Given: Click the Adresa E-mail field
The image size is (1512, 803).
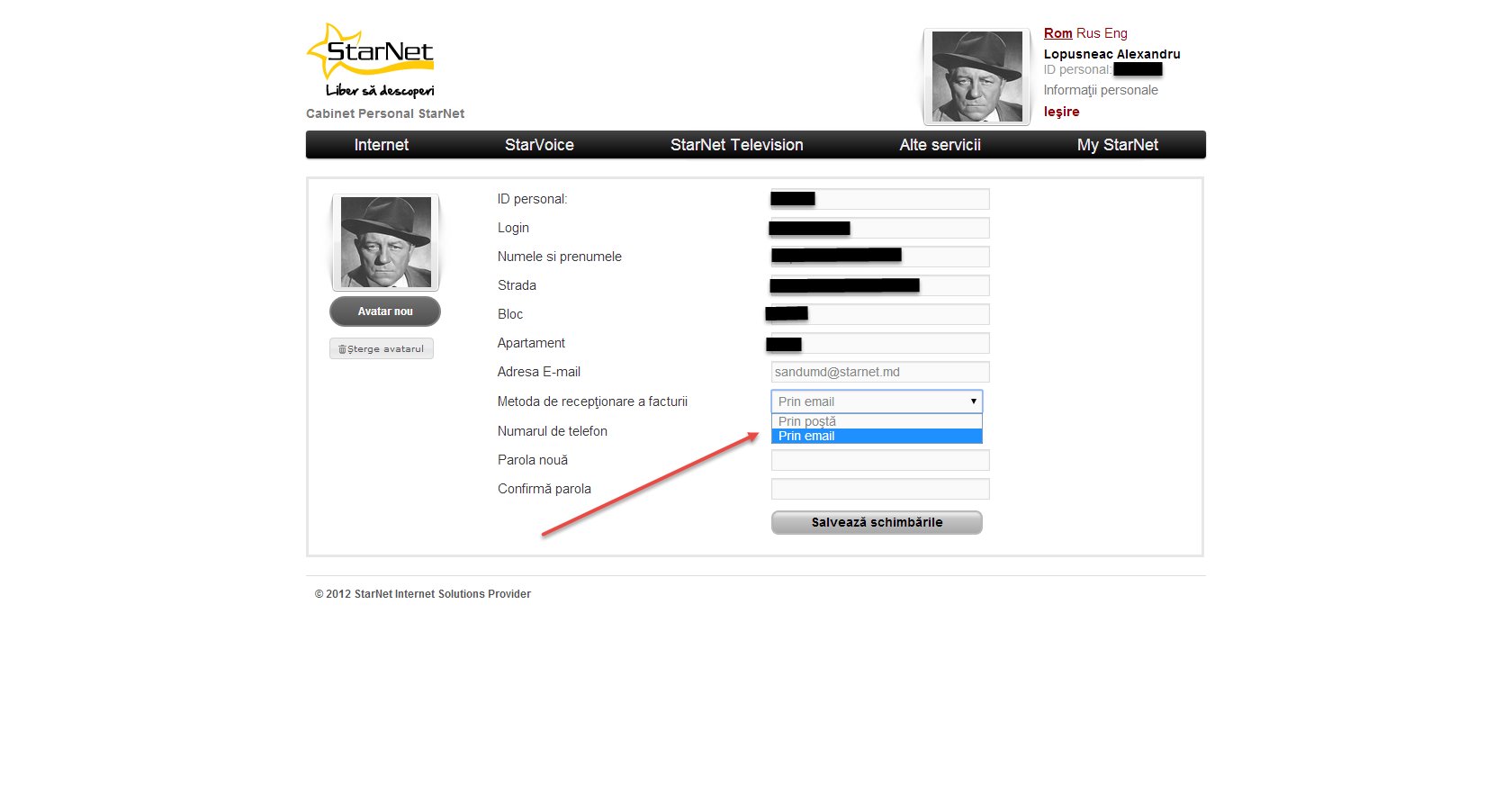Looking at the screenshot, I should click(880, 372).
